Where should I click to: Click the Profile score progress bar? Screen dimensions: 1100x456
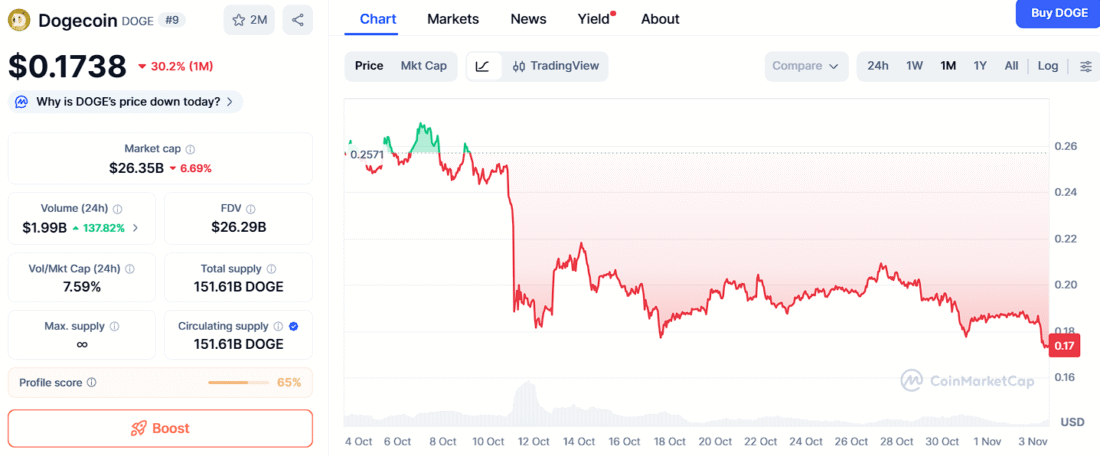[238, 383]
